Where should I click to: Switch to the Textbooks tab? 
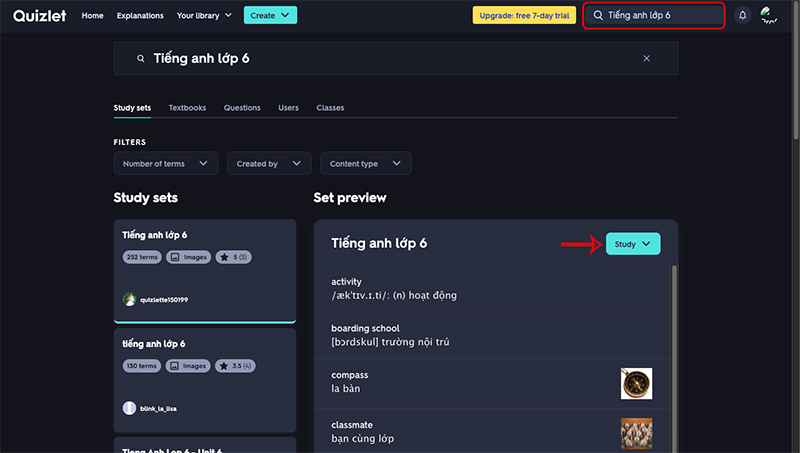(187, 108)
